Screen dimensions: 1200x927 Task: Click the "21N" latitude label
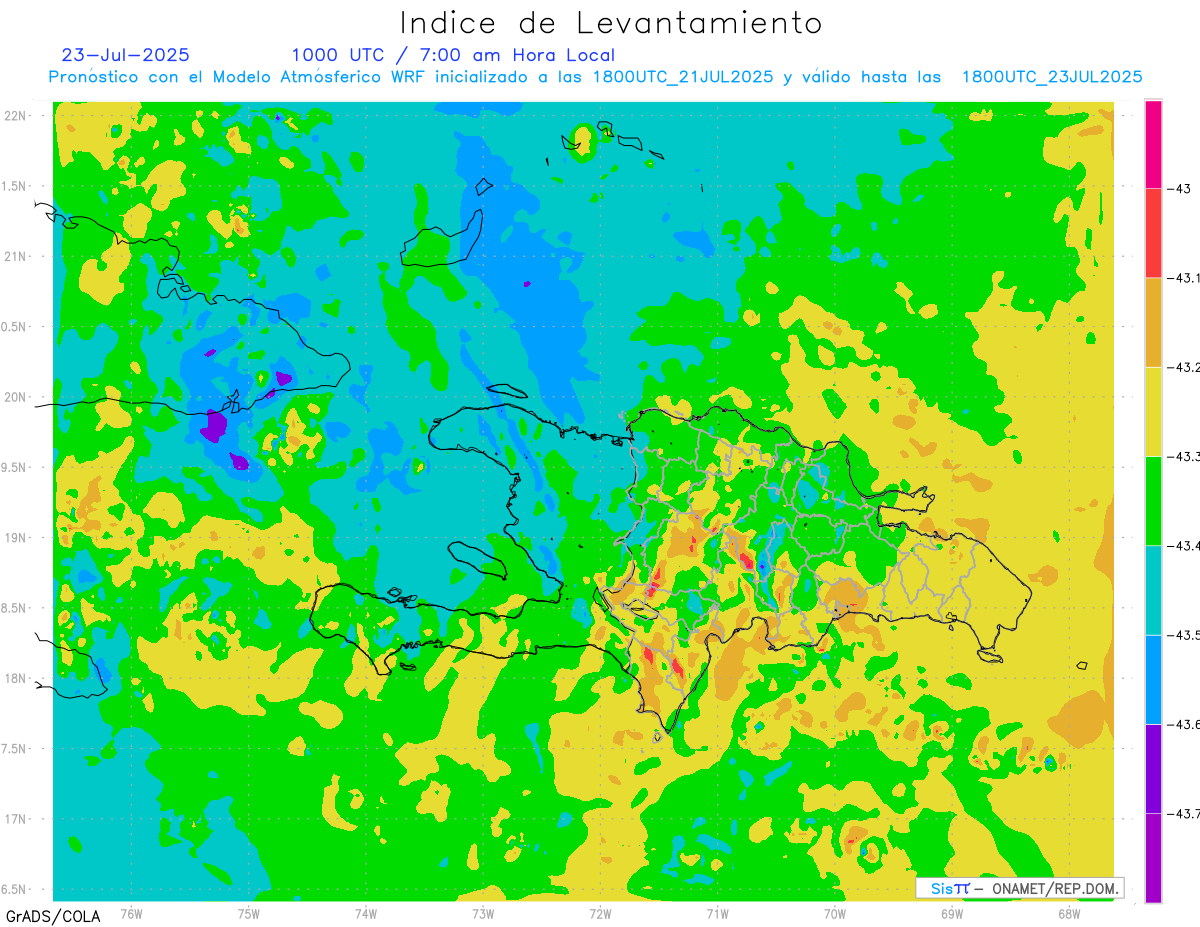pyautogui.click(x=15, y=256)
